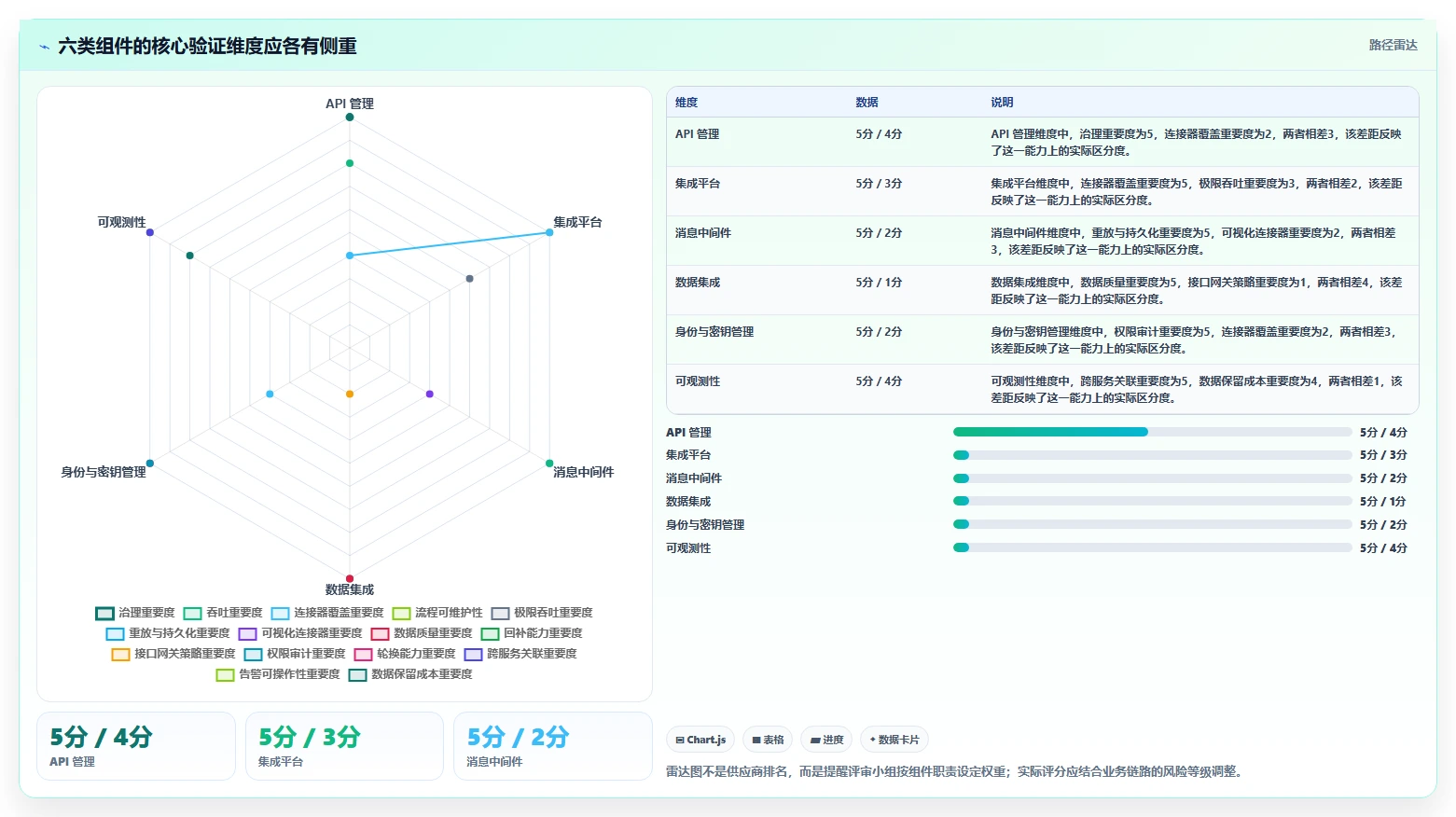Click the 进度 chip
The width and height of the screenshot is (1456, 817).
coord(826,740)
